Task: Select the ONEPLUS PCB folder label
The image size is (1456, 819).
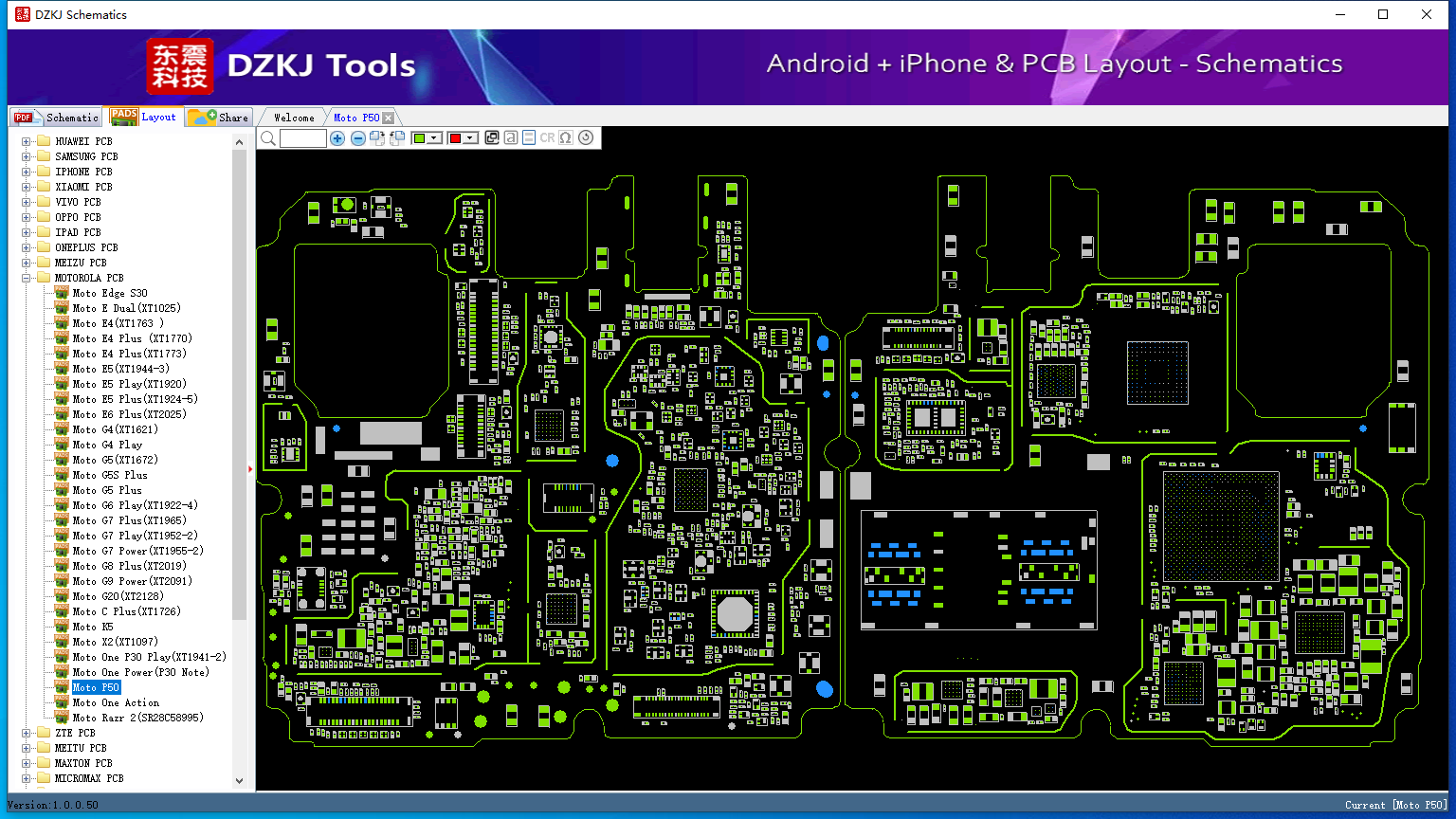Action: 86,247
